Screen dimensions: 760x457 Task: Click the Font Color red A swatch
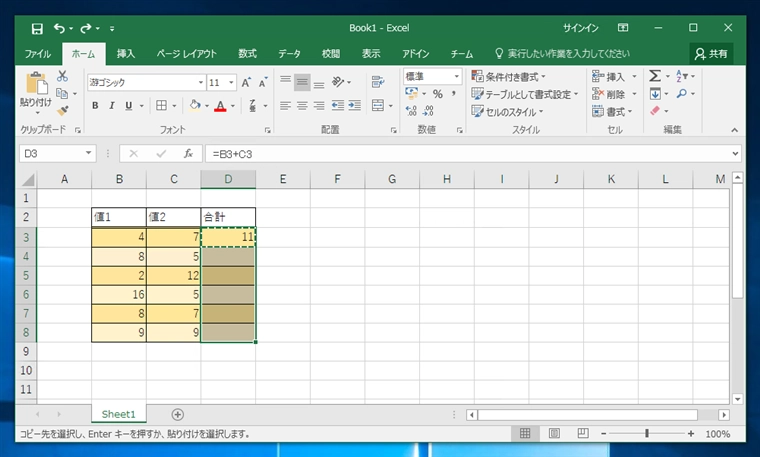[x=220, y=105]
